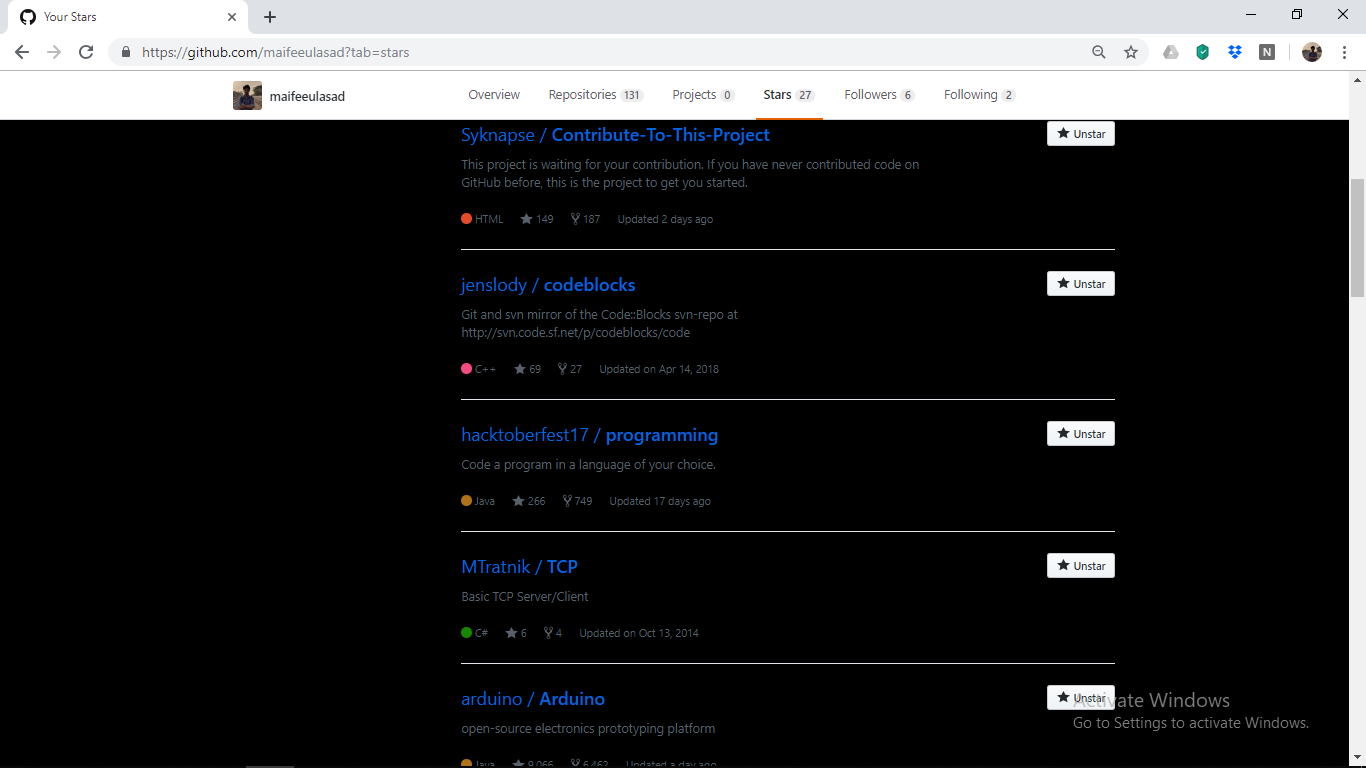Reload the page with the refresh icon

[86, 52]
